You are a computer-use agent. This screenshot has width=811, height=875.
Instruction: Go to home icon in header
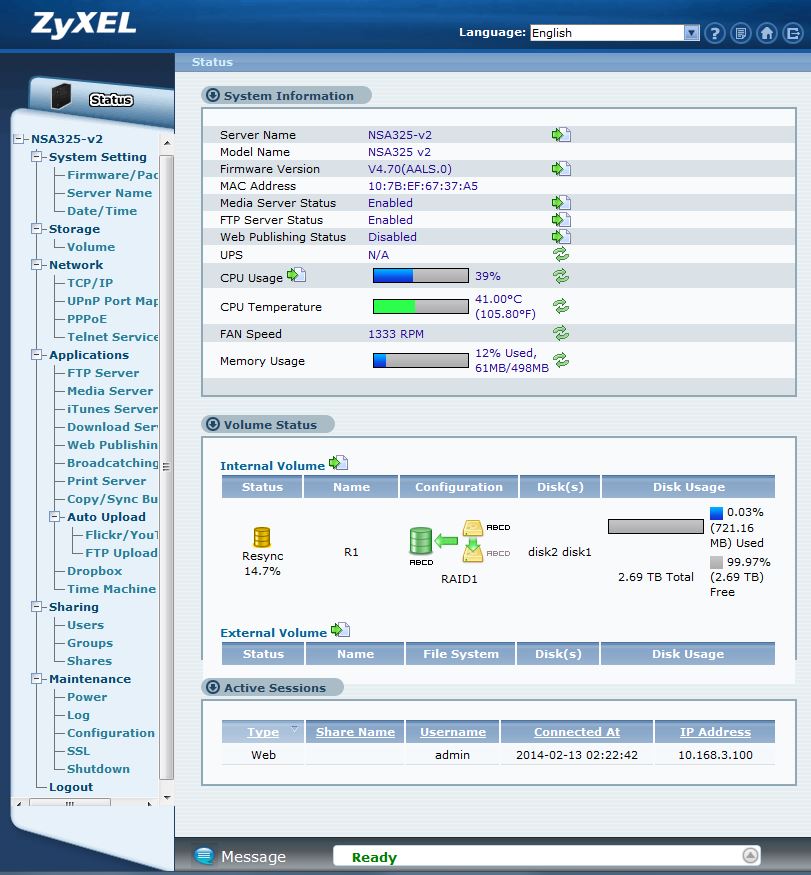click(766, 33)
